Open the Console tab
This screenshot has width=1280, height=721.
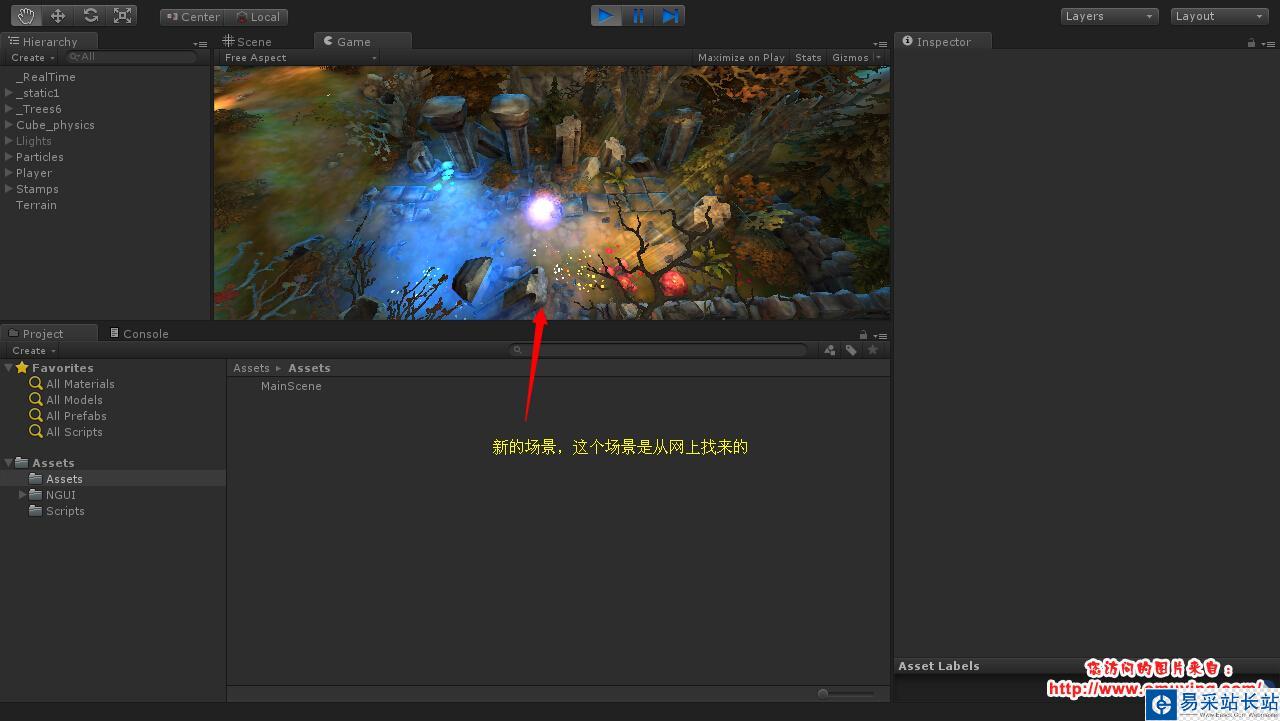click(x=140, y=334)
